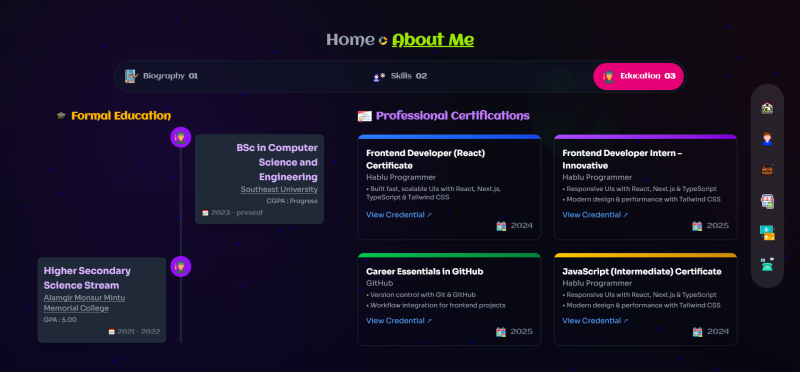Click the payment cards icon in side dock
This screenshot has width=800, height=372.
(x=767, y=233)
